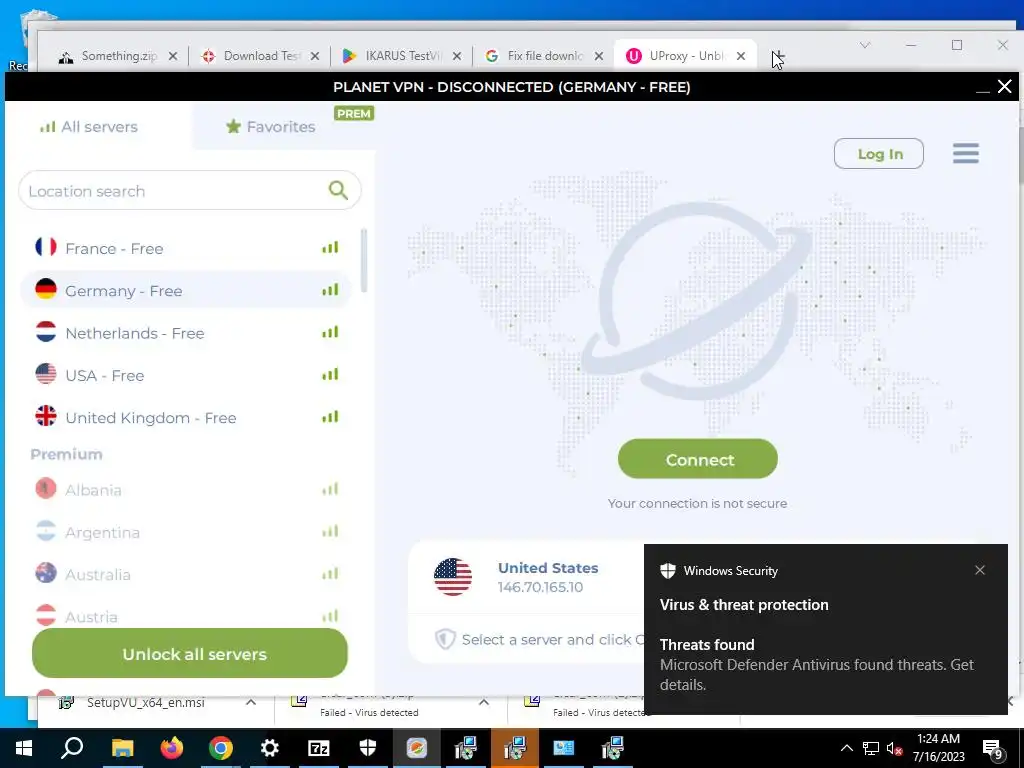1024x768 pixels.
Task: Click the large United States flag in status card
Action: (x=453, y=577)
